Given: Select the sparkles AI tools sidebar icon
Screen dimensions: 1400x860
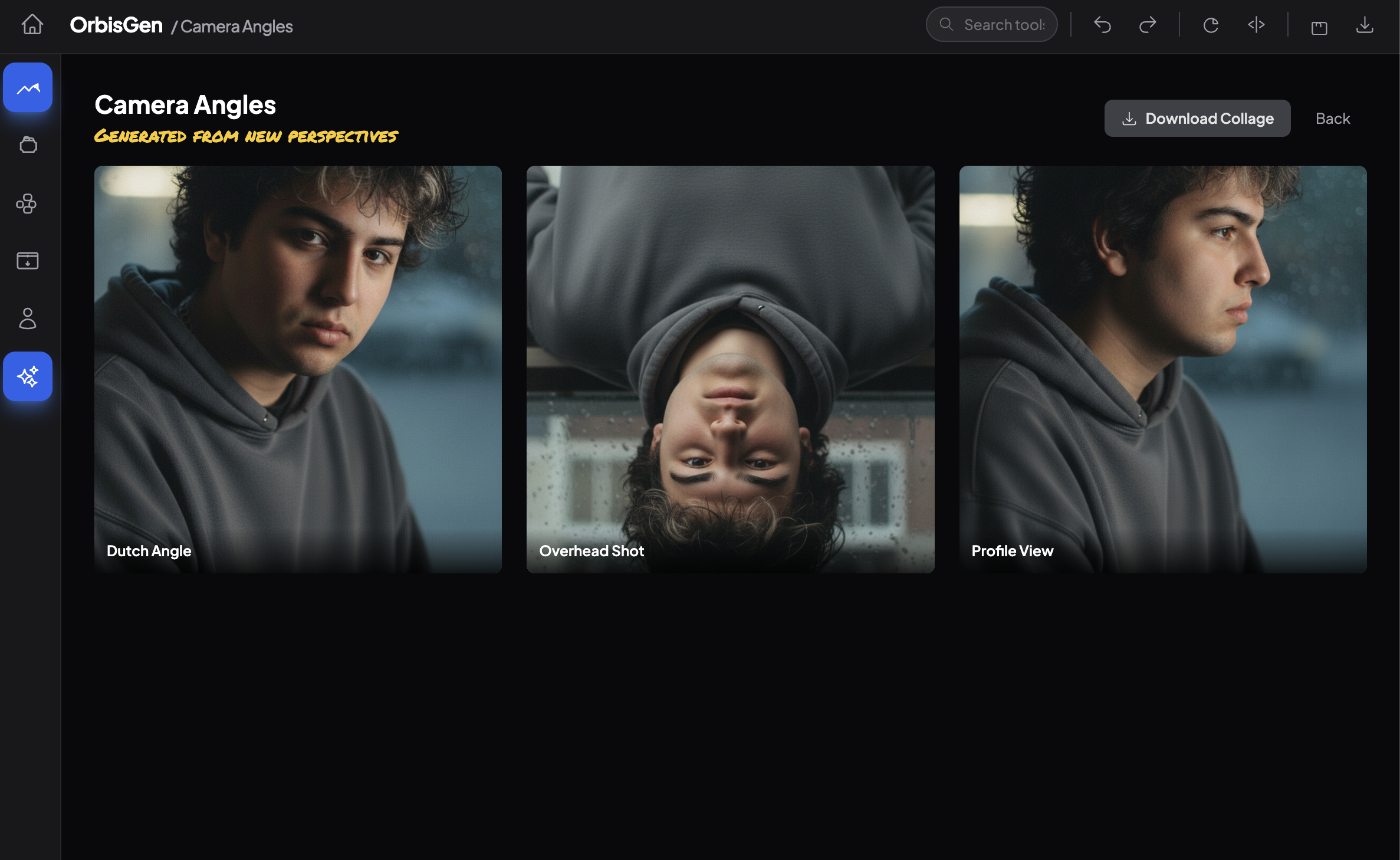Looking at the screenshot, I should coord(28,376).
